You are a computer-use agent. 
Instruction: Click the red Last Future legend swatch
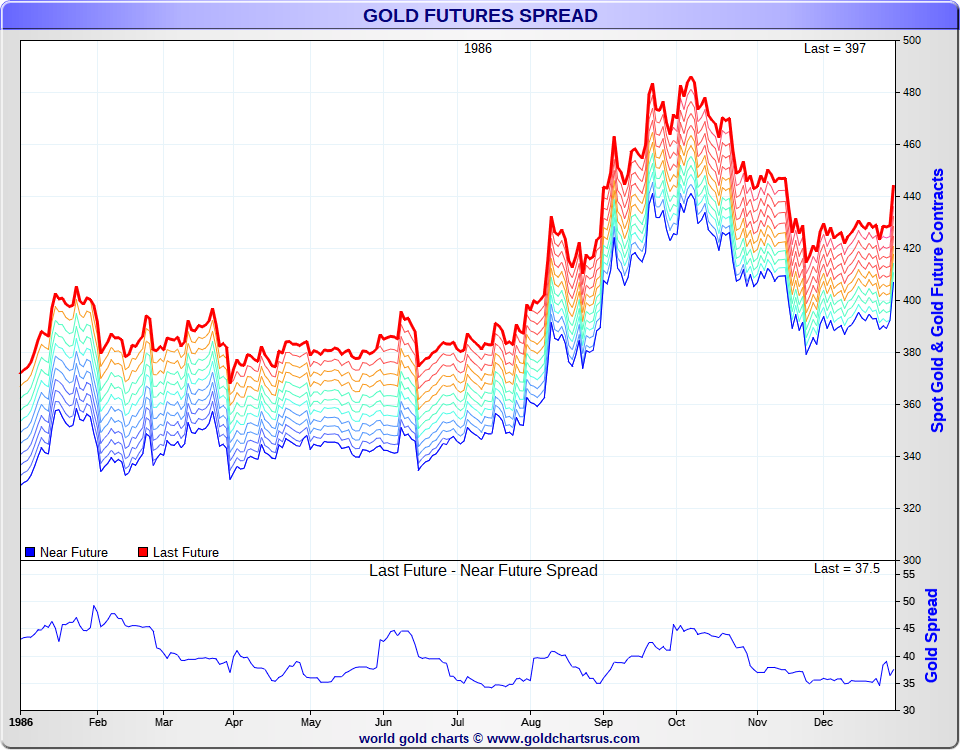click(x=143, y=552)
